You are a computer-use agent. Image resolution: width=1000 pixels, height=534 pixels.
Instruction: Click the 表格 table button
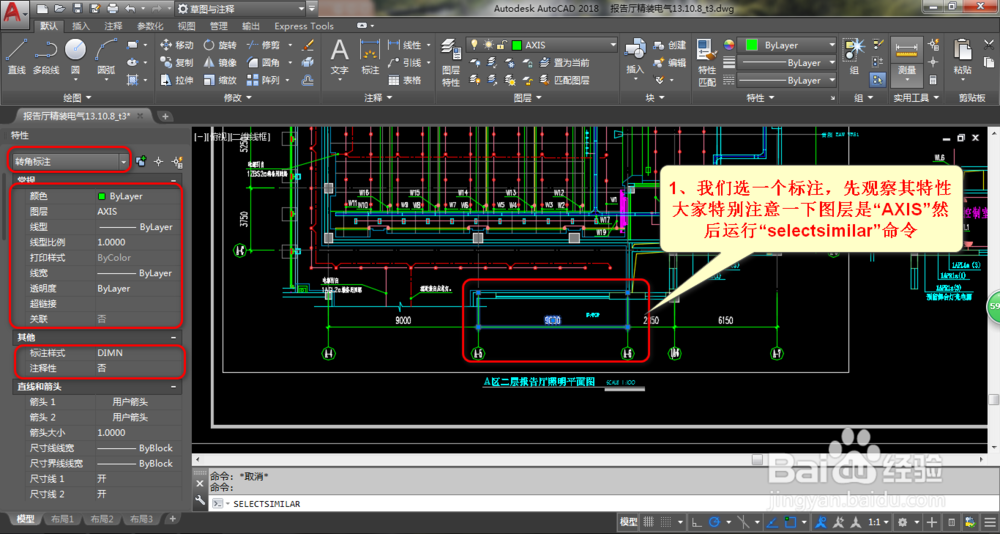[x=405, y=80]
